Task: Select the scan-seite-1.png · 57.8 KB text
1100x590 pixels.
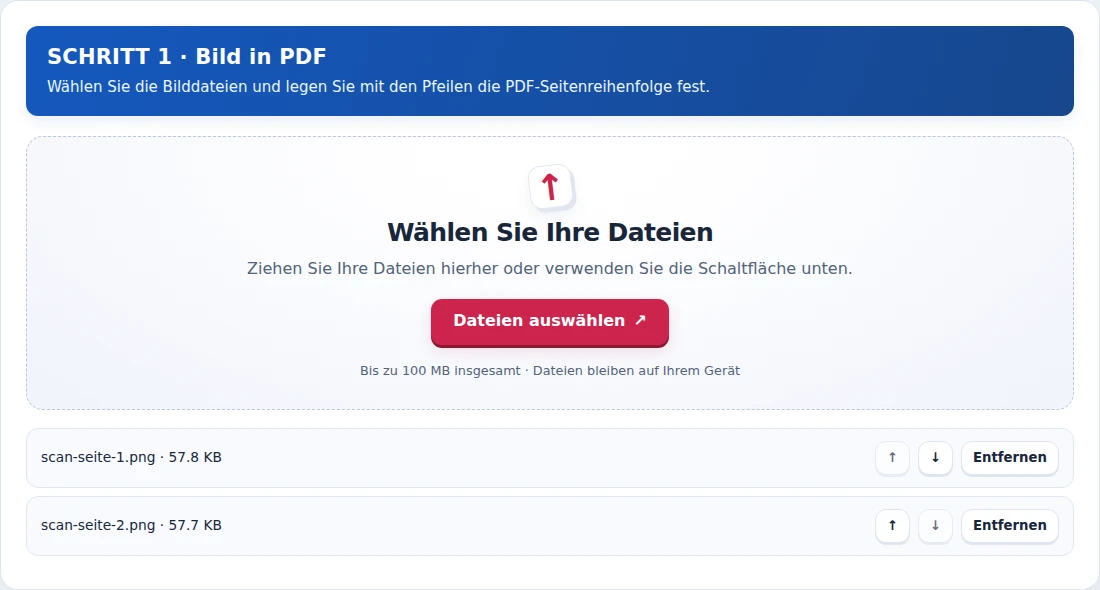Action: 131,457
